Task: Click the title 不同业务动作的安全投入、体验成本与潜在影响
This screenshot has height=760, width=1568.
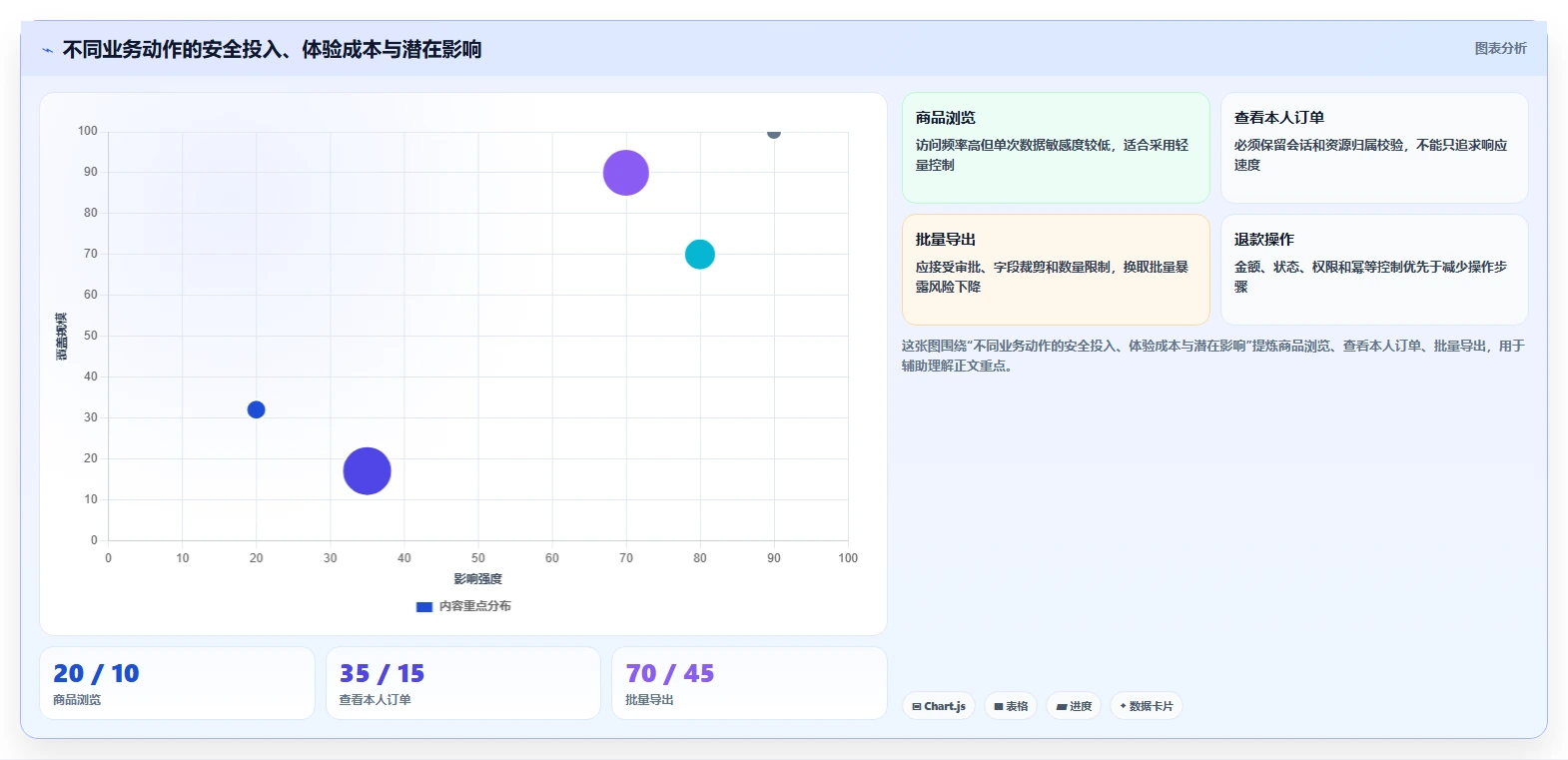Action: pyautogui.click(x=272, y=49)
